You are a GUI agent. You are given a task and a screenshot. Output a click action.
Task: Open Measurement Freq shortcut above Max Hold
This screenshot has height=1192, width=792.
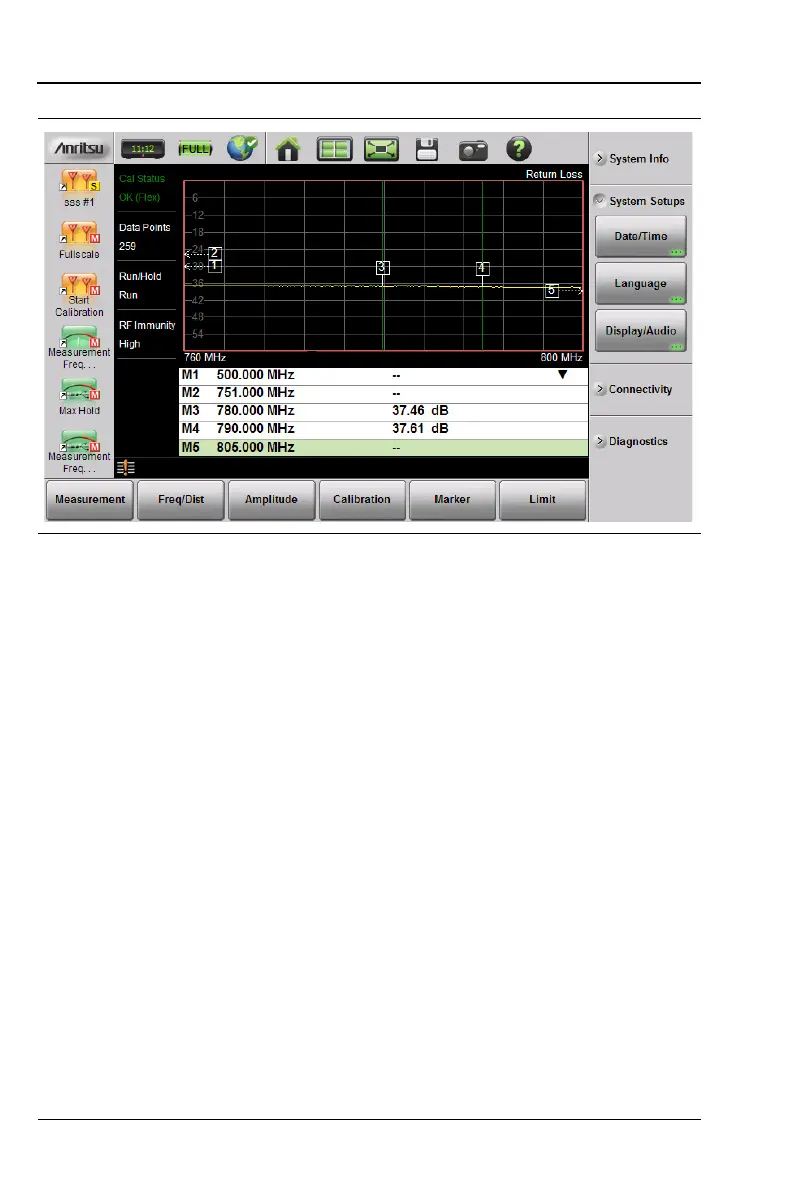point(80,348)
